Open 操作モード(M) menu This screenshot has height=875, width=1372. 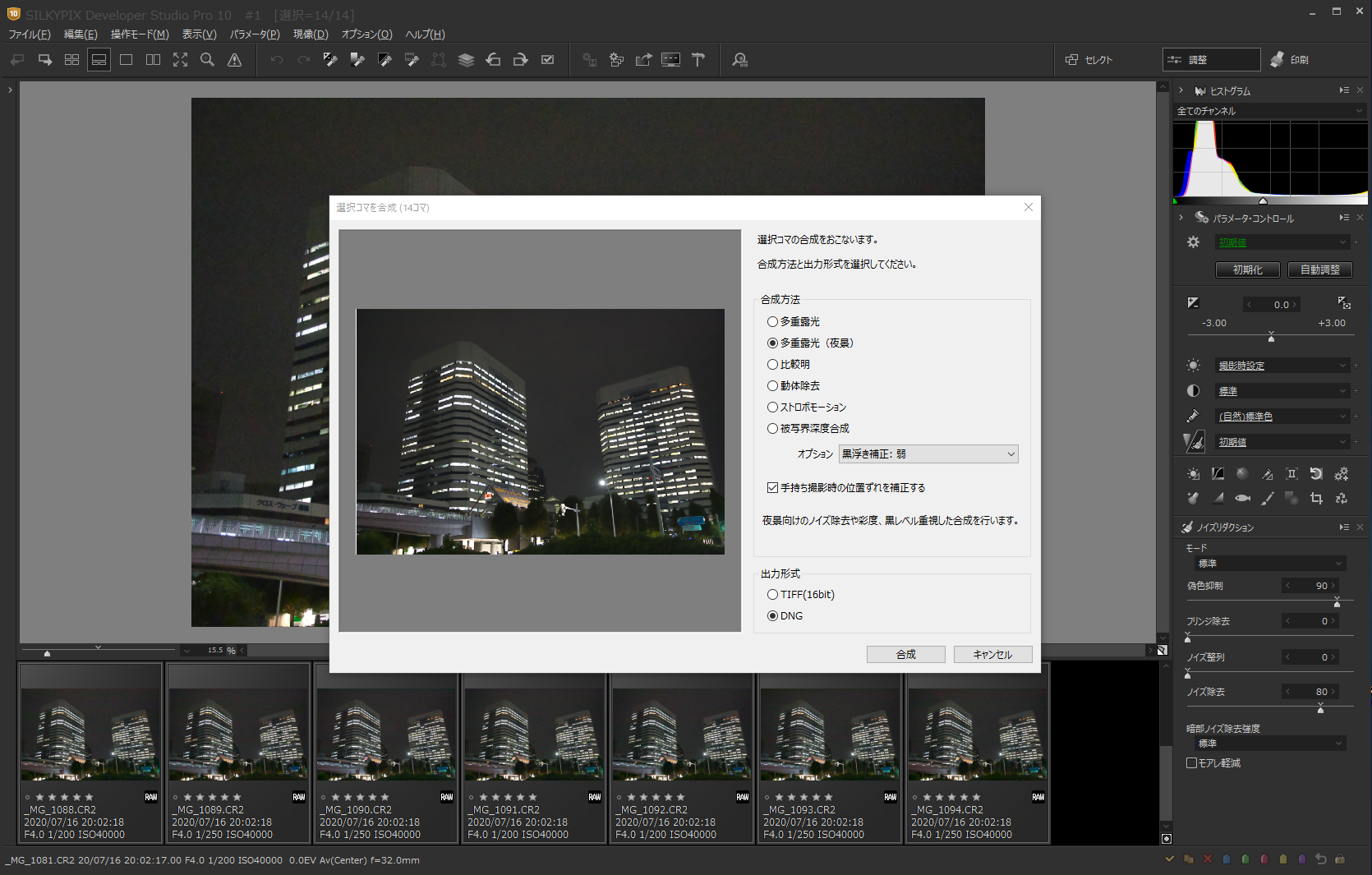[x=140, y=35]
